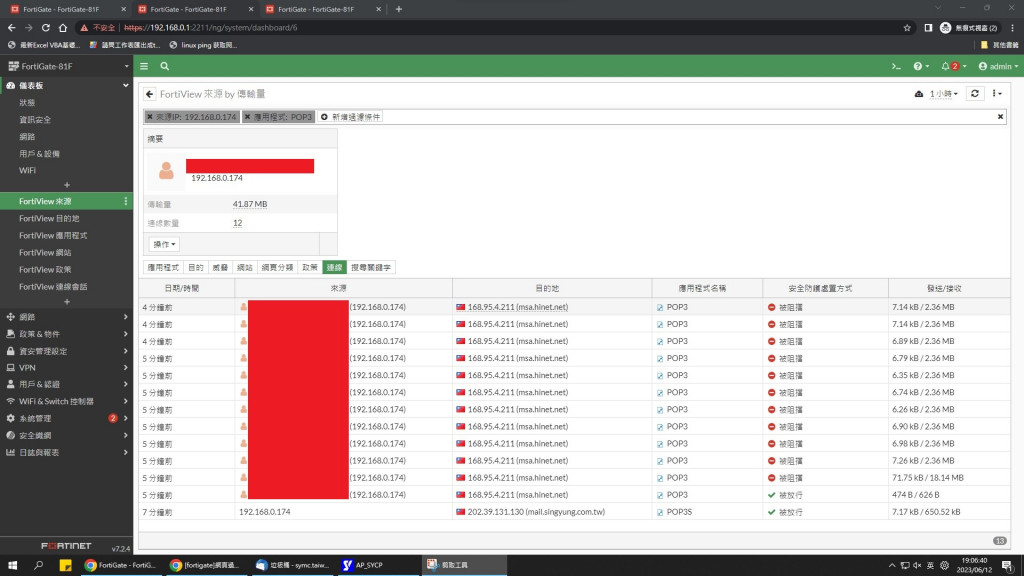Expand the 系統管理 menu with badge 2

point(67,418)
